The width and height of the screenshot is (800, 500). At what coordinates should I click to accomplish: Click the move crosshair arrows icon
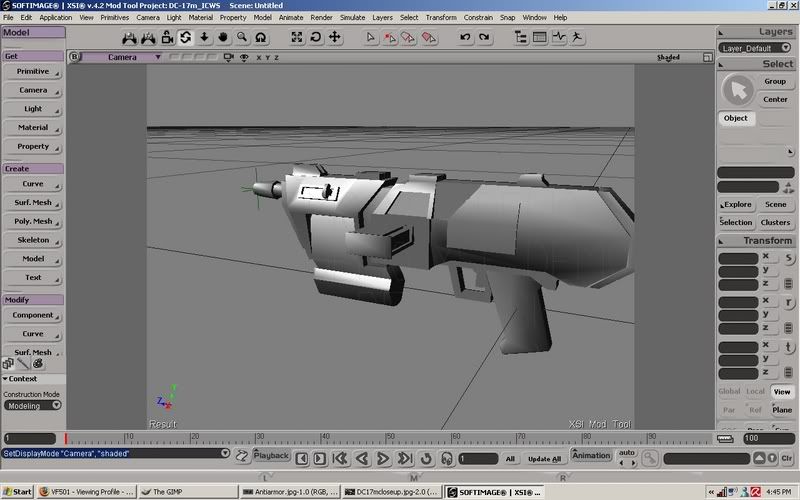(335, 37)
